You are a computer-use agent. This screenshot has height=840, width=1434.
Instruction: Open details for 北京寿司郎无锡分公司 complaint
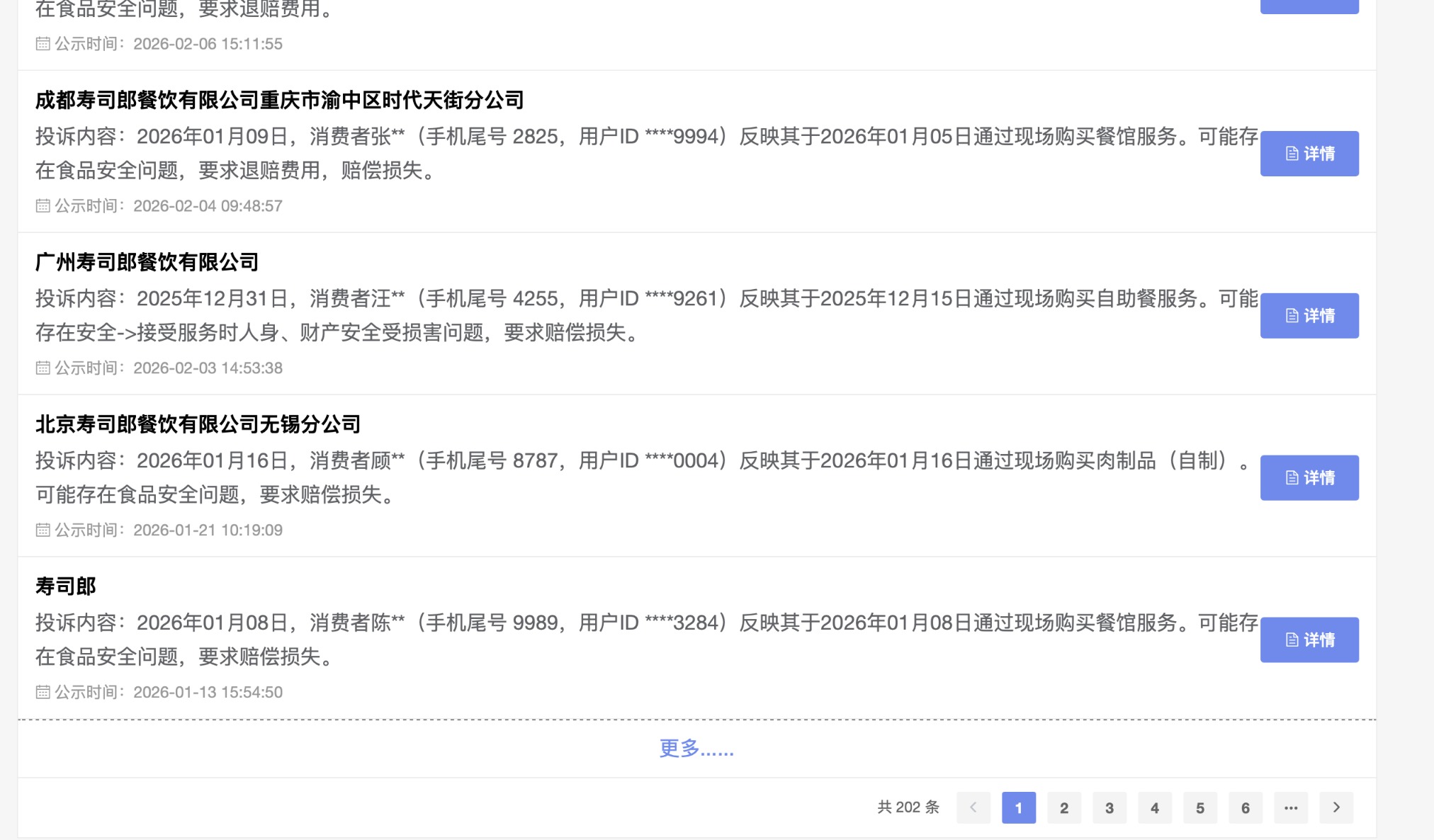click(x=1309, y=478)
